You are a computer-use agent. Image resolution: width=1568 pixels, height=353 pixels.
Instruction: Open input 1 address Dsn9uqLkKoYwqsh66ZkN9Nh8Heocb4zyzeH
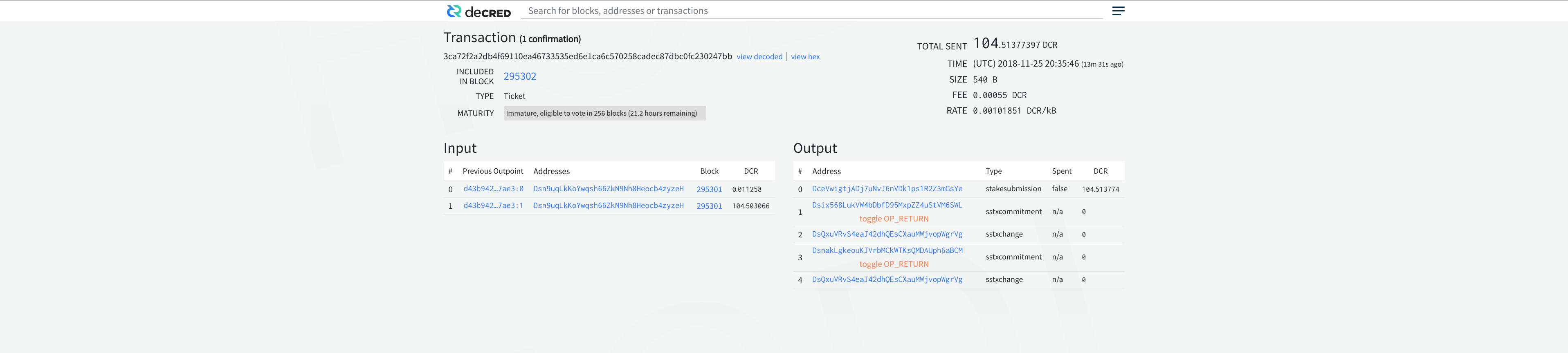pyautogui.click(x=608, y=206)
